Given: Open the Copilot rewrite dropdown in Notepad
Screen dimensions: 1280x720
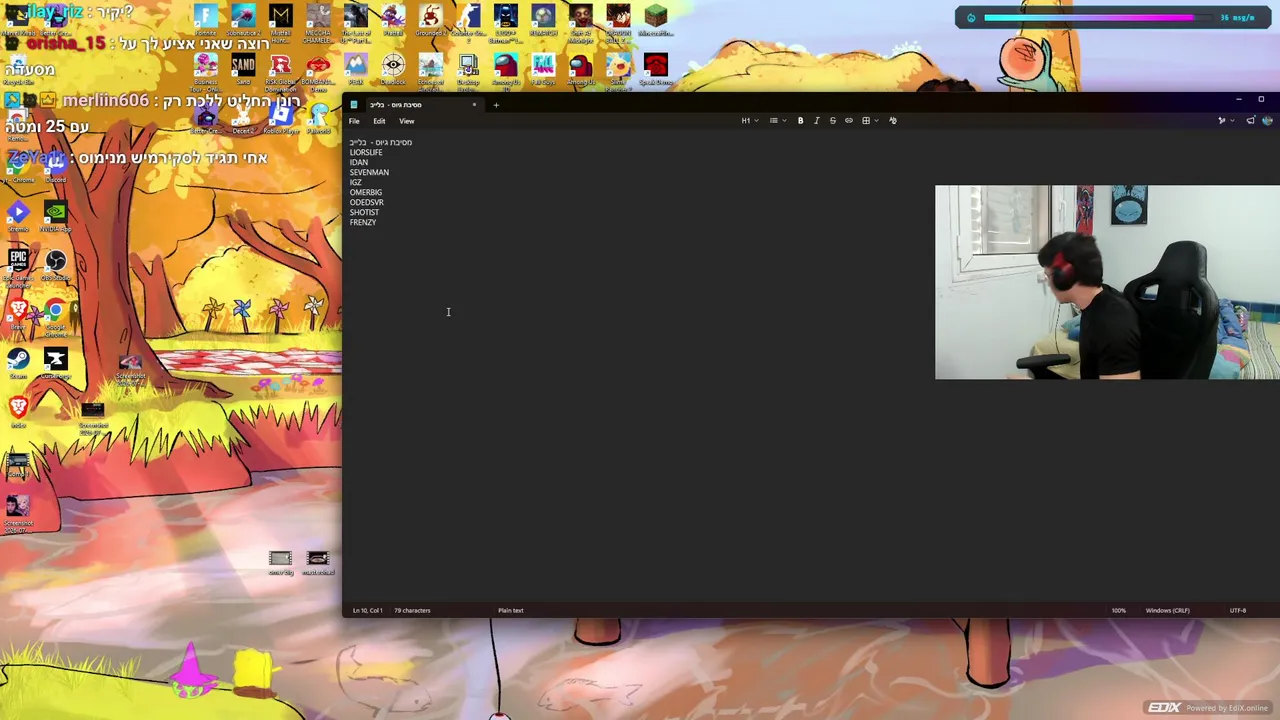Looking at the screenshot, I should coord(1225,121).
